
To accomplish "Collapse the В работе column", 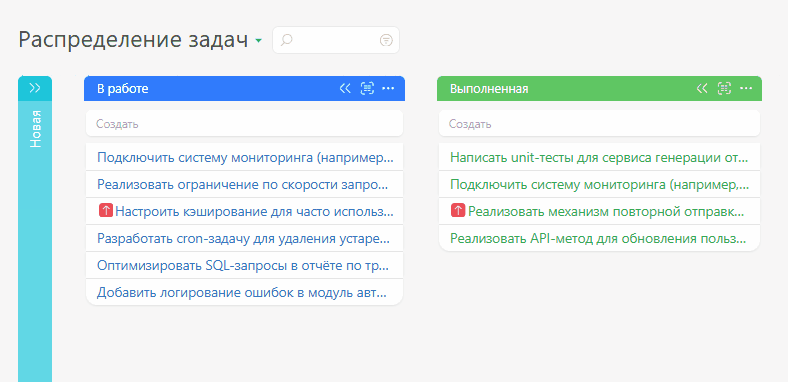I will (345, 89).
